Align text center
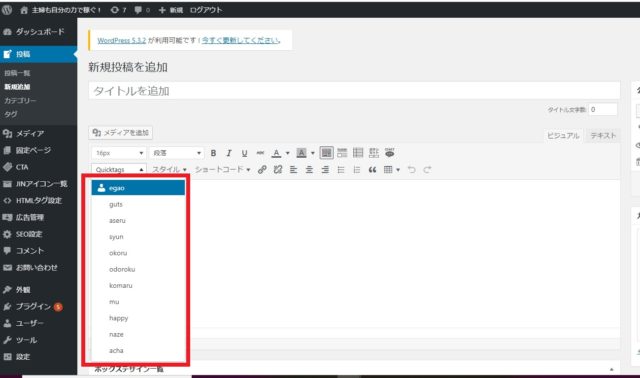This screenshot has width=640, height=378. (309, 169)
